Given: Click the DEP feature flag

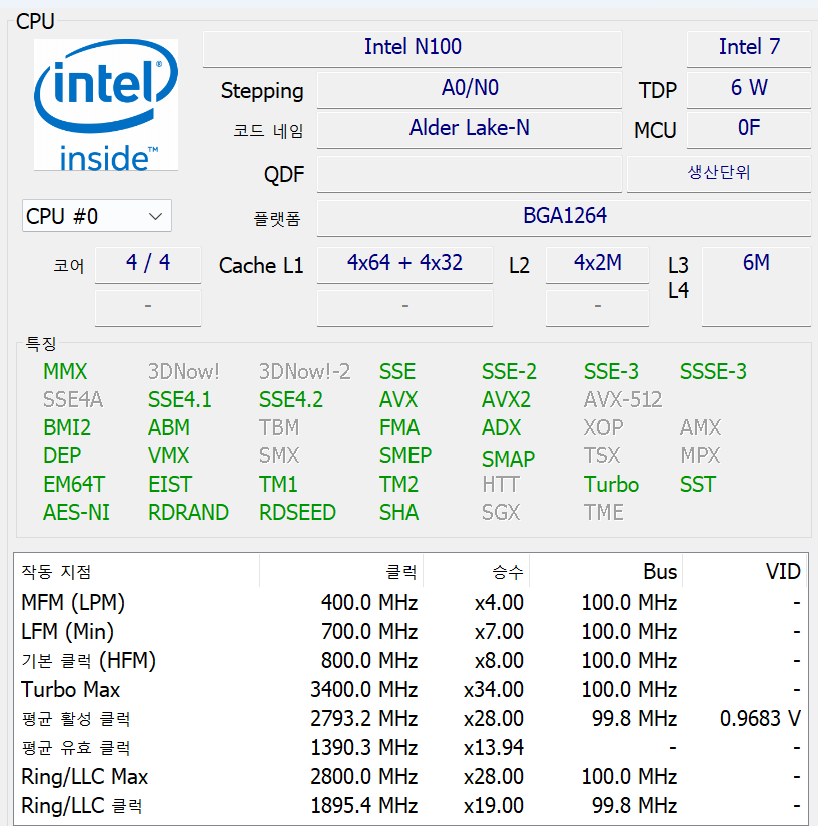Looking at the screenshot, I should point(62,456).
